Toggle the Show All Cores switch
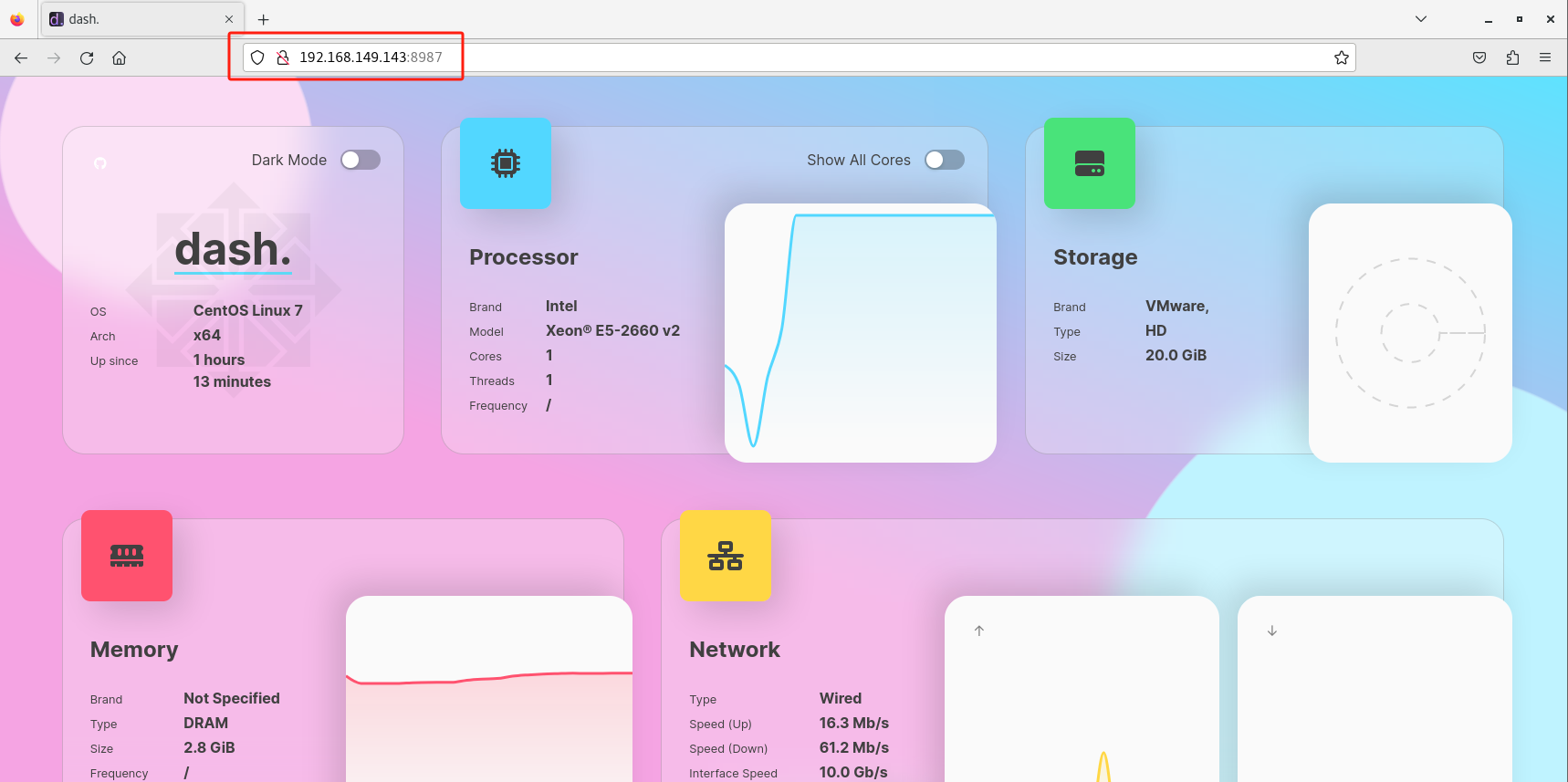This screenshot has width=1568, height=782. pyautogui.click(x=944, y=160)
